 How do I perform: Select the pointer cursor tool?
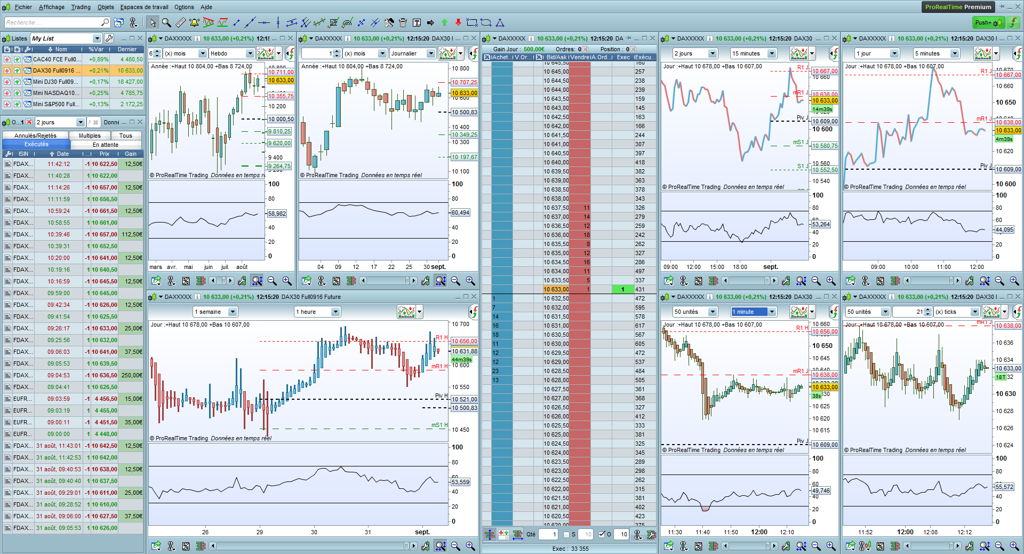point(152,22)
